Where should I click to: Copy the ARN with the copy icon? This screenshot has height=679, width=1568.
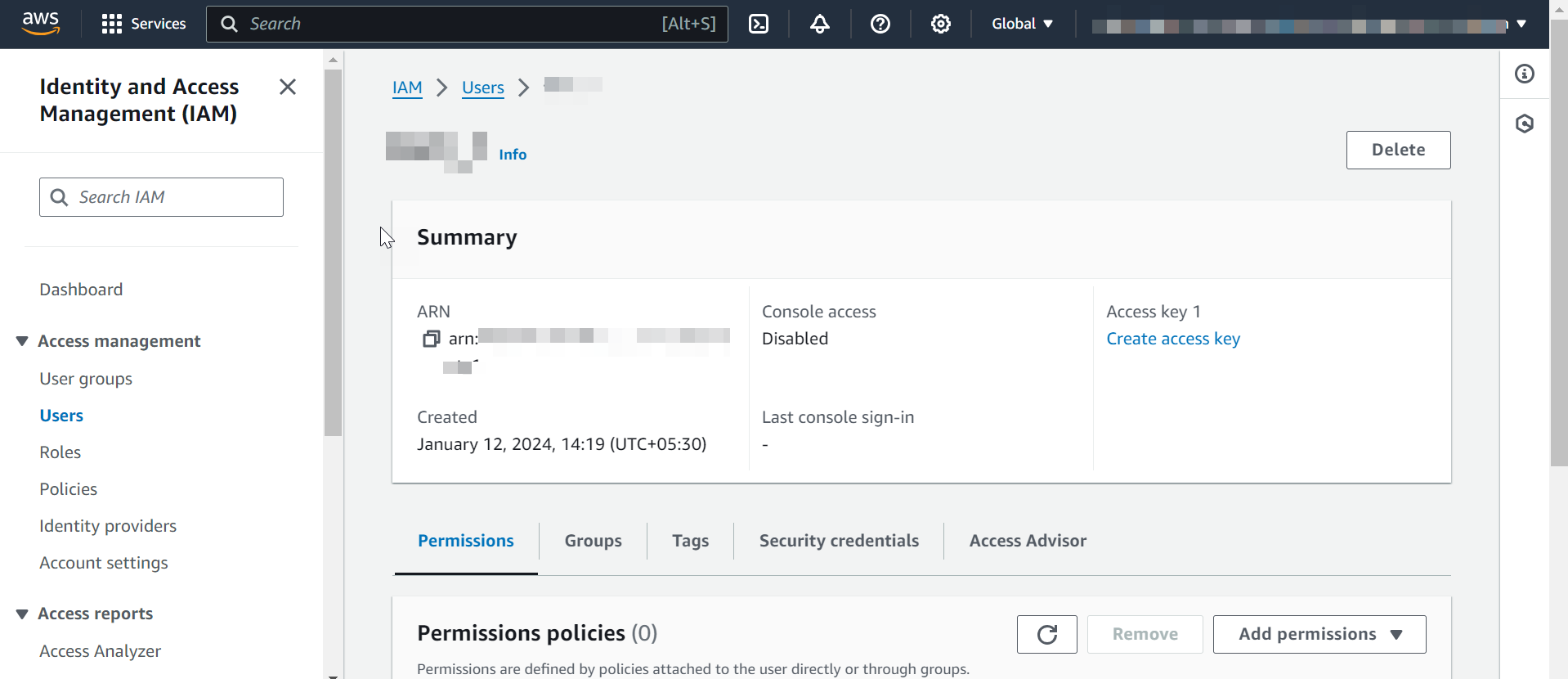431,339
